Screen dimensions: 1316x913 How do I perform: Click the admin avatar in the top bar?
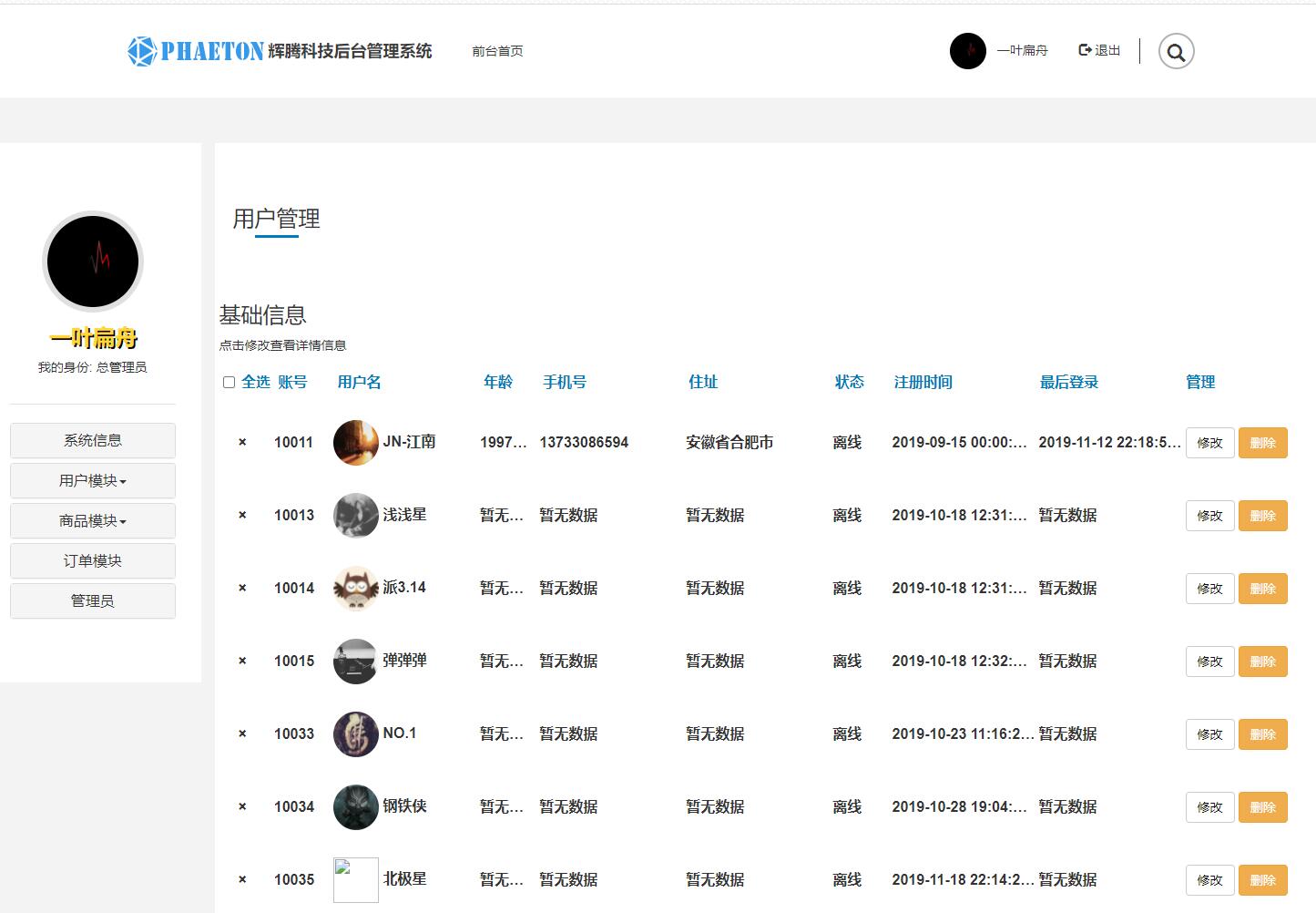pos(967,52)
